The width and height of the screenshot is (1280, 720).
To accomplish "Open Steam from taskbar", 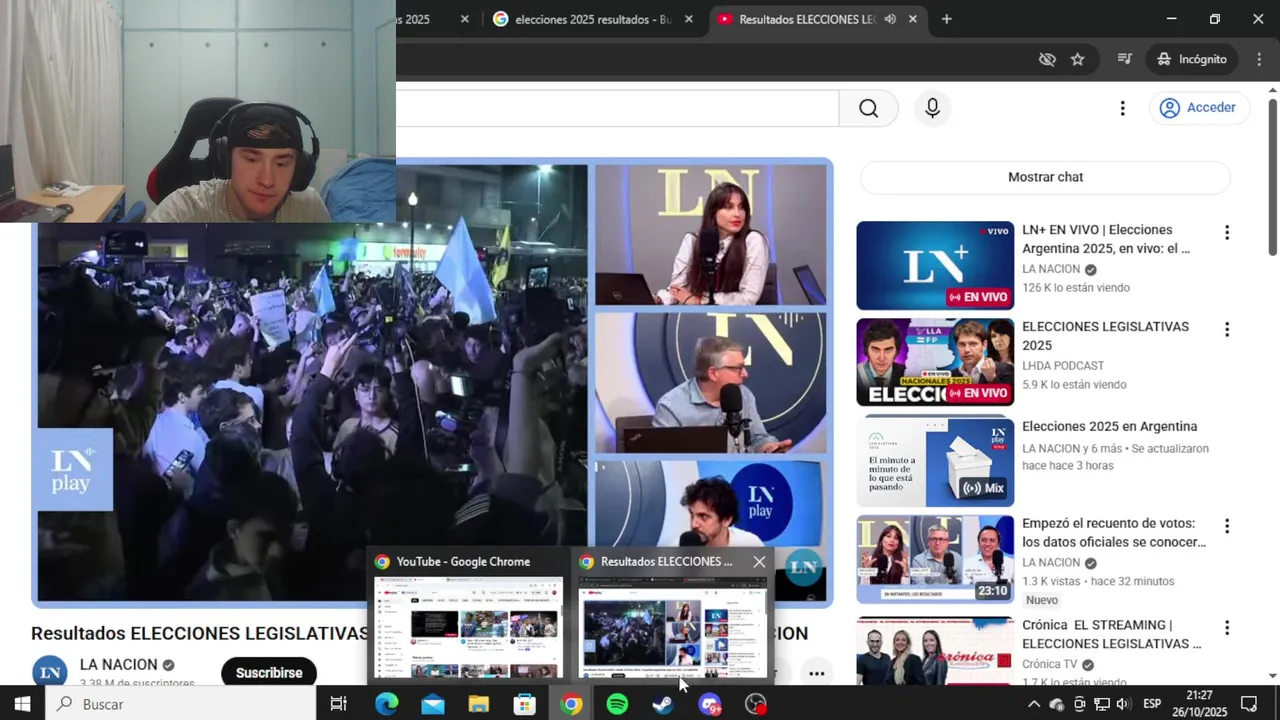I will [663, 704].
